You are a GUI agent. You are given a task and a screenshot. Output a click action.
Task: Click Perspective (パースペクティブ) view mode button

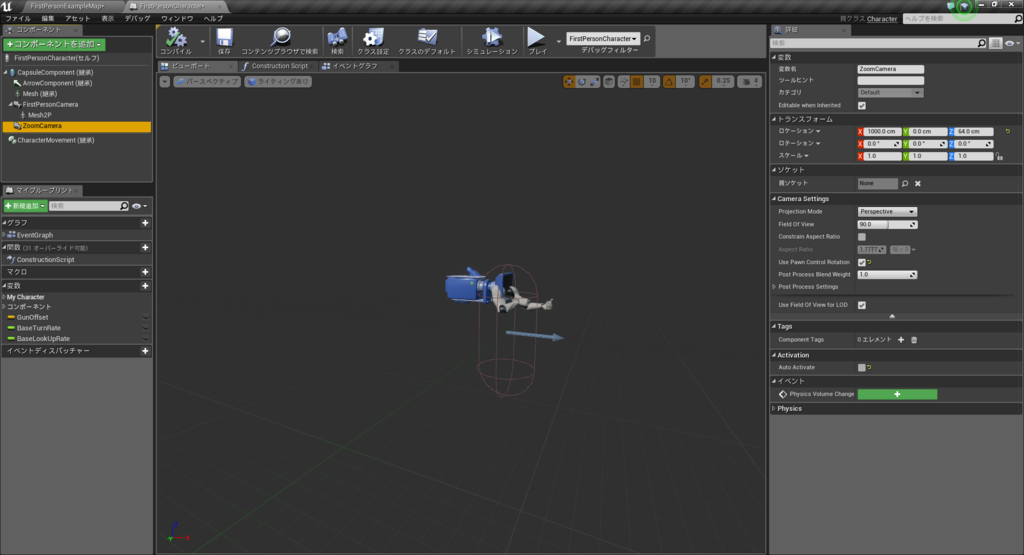(207, 82)
